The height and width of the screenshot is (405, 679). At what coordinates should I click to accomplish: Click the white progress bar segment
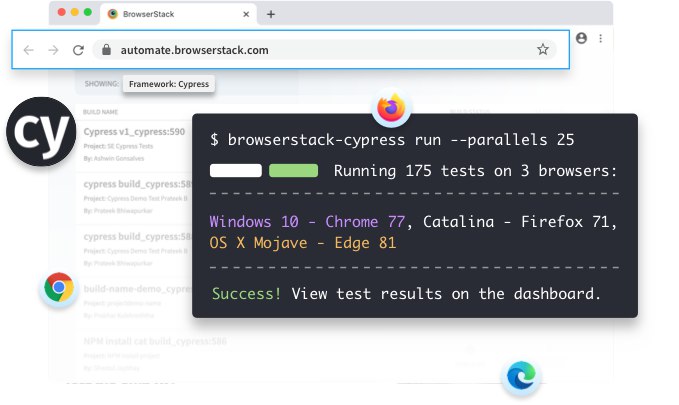236,171
